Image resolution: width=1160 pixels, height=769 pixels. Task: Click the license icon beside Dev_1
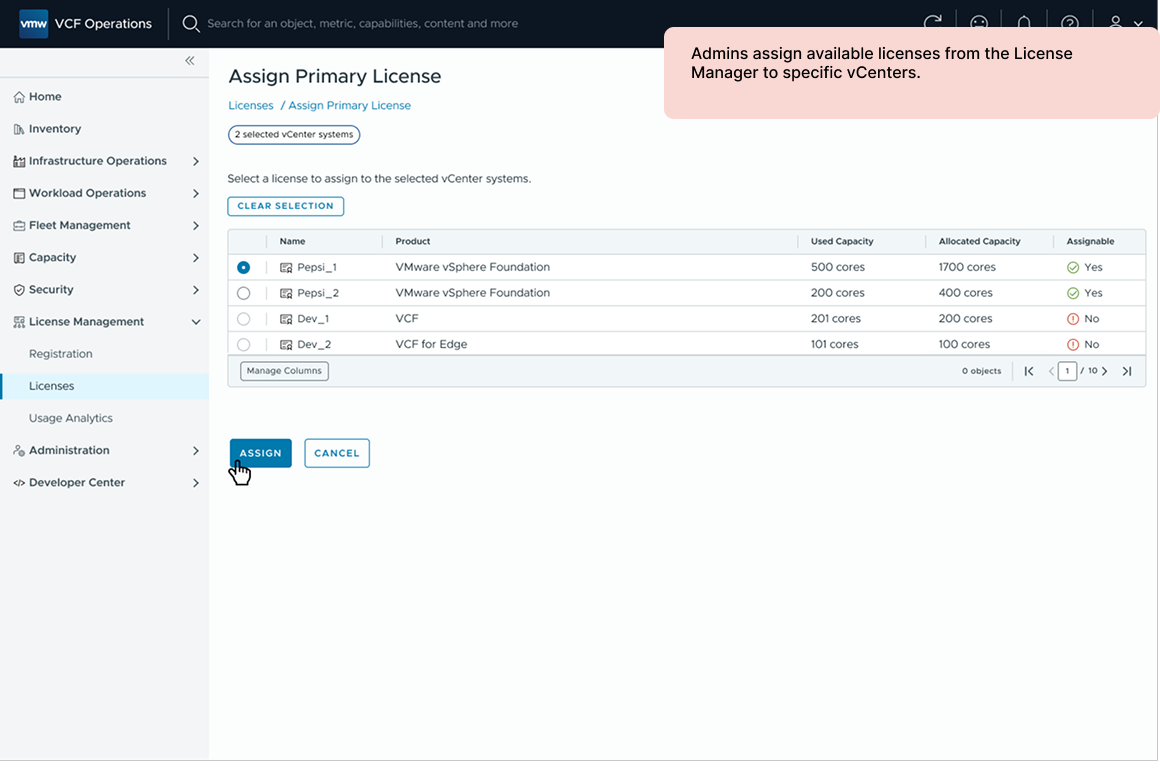coord(286,319)
